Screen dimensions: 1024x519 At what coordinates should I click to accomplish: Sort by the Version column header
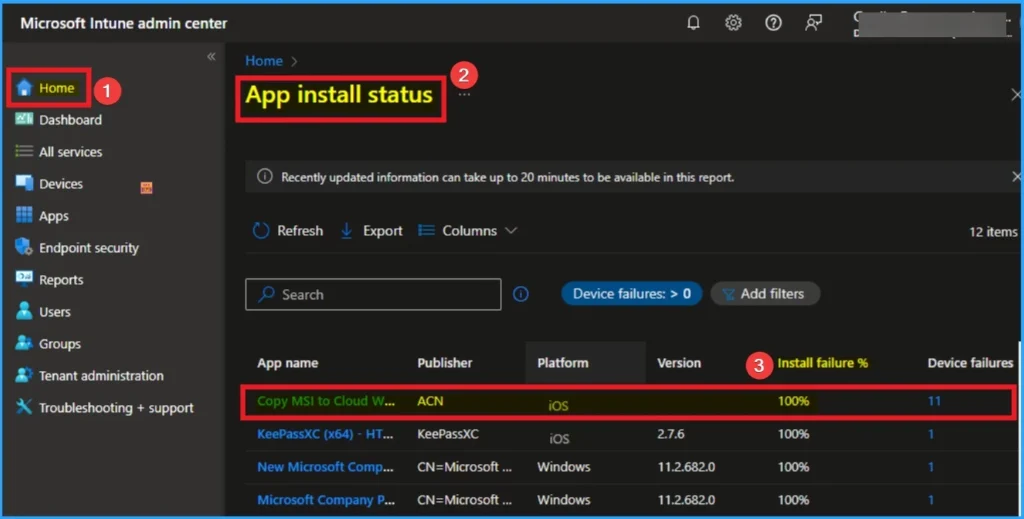point(679,363)
